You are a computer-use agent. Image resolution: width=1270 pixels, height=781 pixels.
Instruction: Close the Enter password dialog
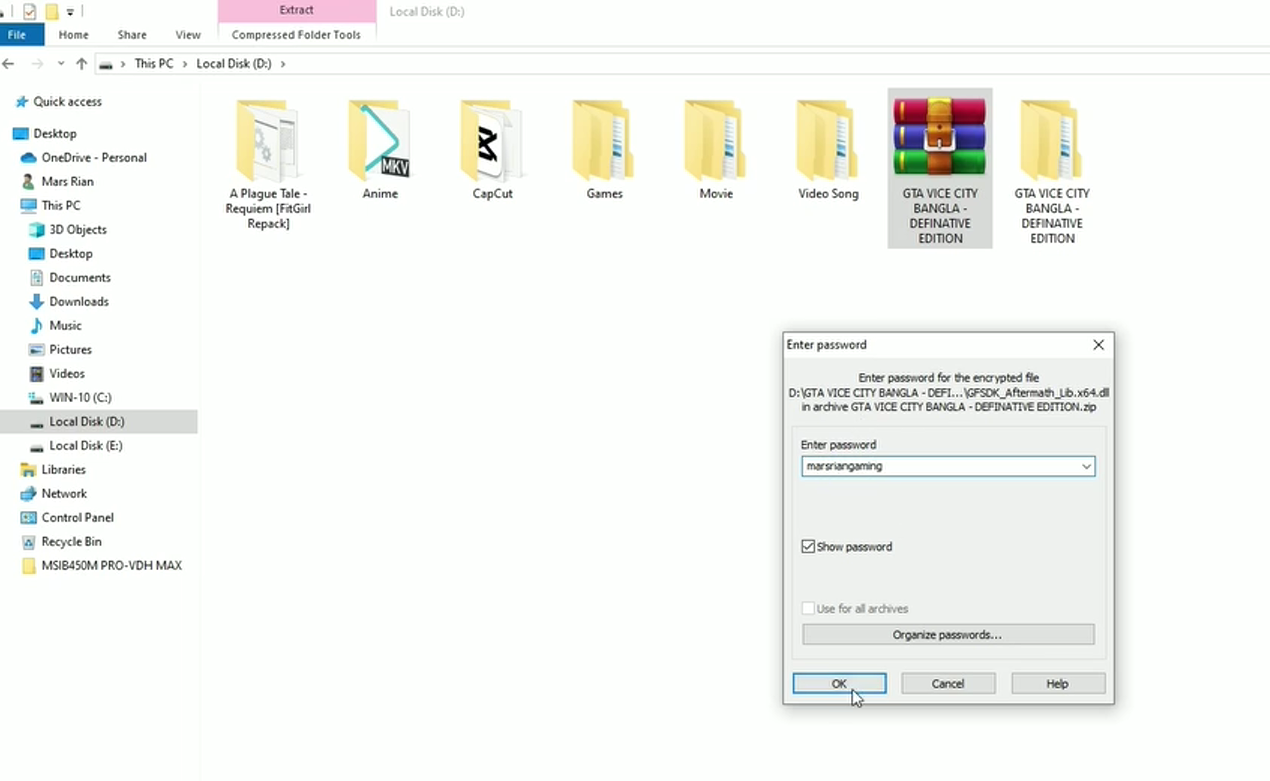point(1098,345)
